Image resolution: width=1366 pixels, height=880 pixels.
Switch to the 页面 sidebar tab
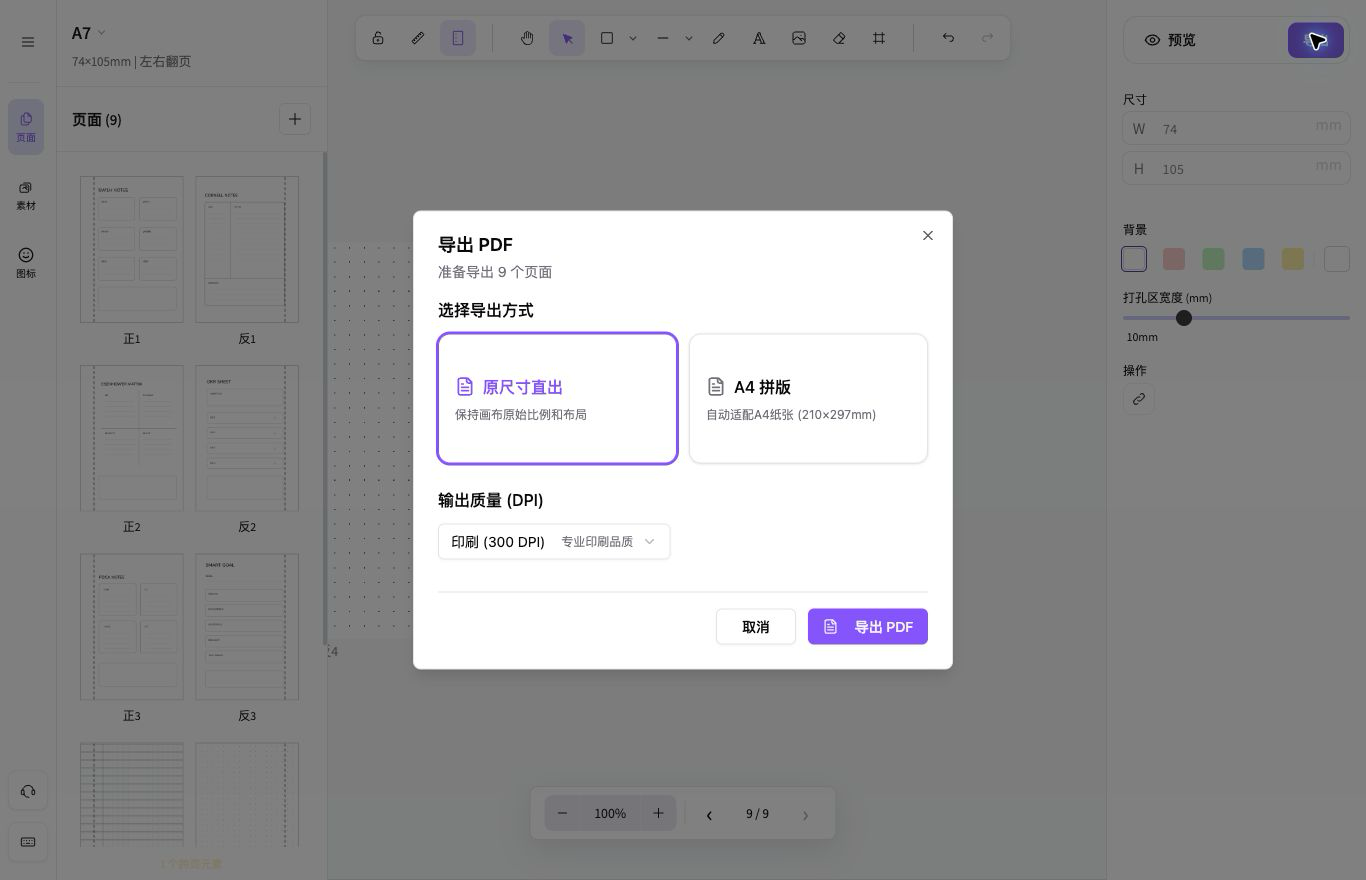26,127
